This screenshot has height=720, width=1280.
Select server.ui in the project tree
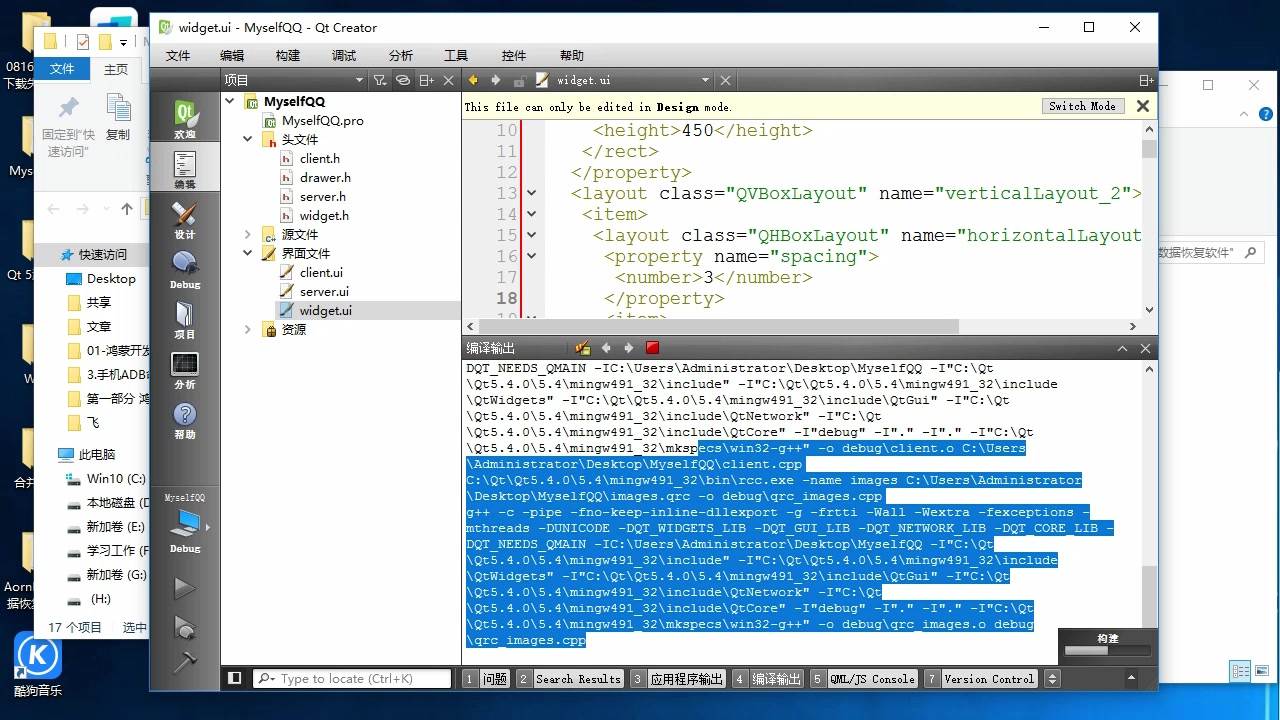tap(323, 291)
